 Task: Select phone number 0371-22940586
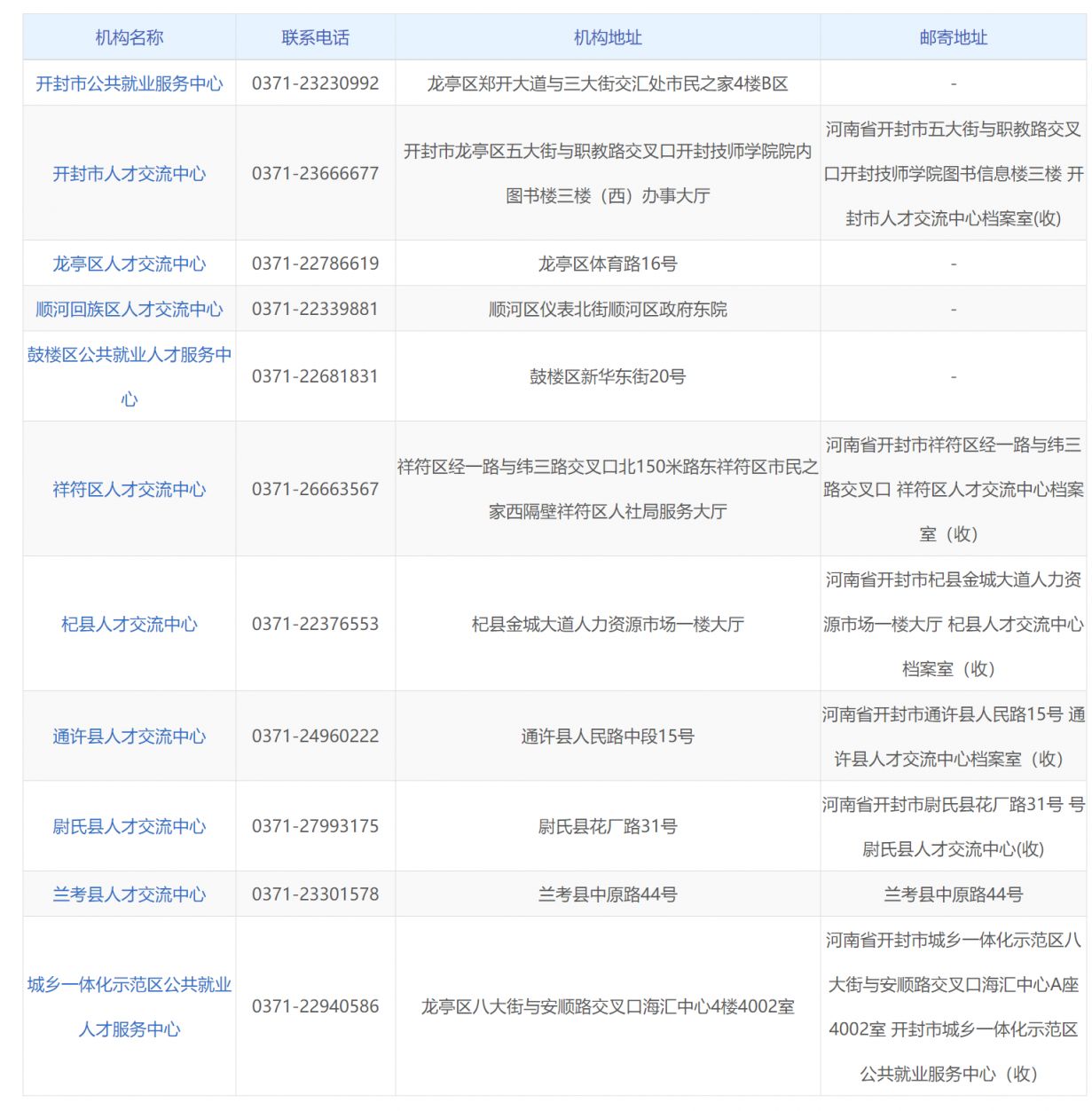316,1006
